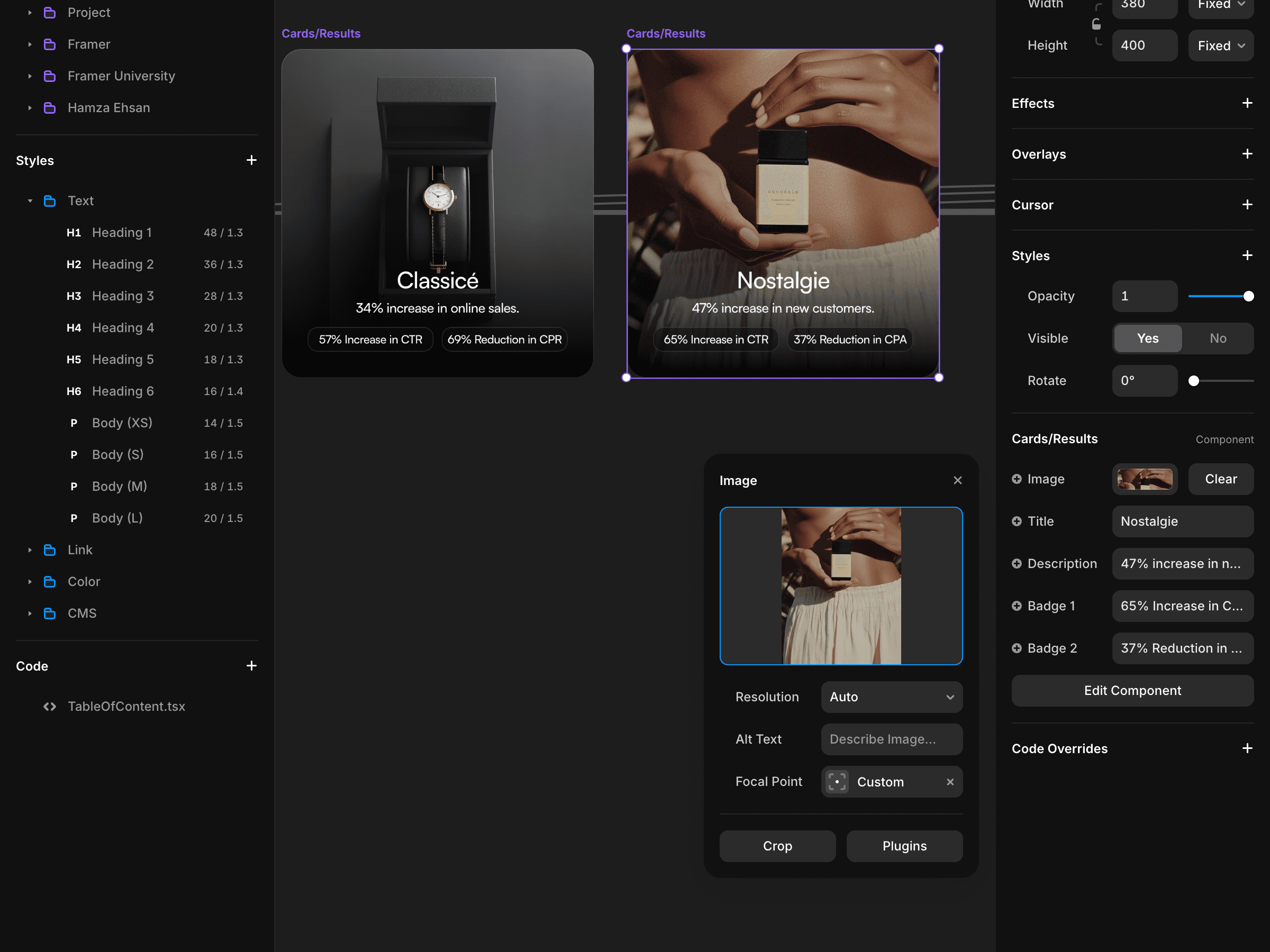Image resolution: width=1270 pixels, height=952 pixels.
Task: Click the Focal Point target icon
Action: click(x=837, y=782)
